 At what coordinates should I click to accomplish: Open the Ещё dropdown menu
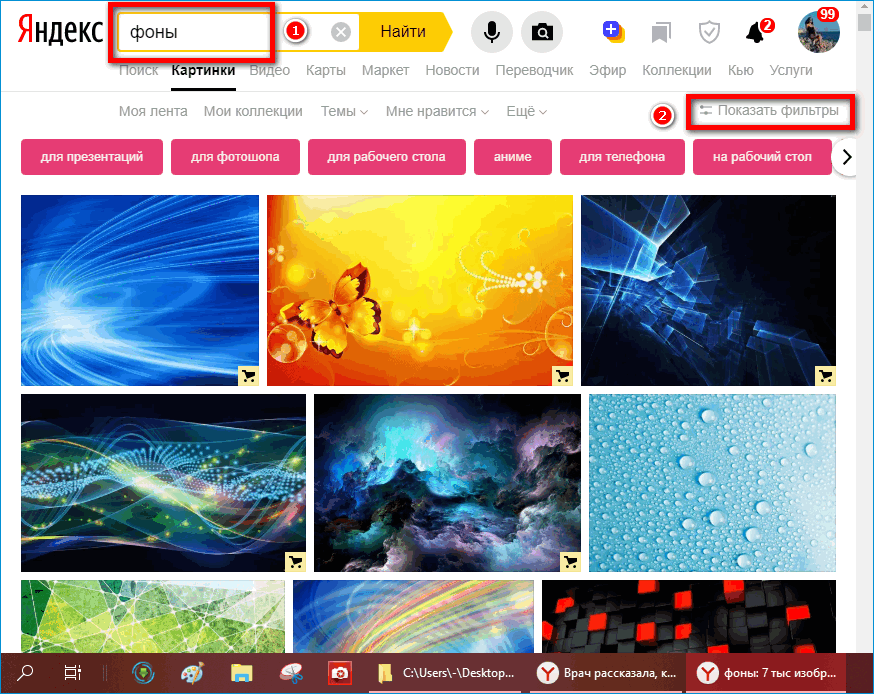[x=526, y=111]
